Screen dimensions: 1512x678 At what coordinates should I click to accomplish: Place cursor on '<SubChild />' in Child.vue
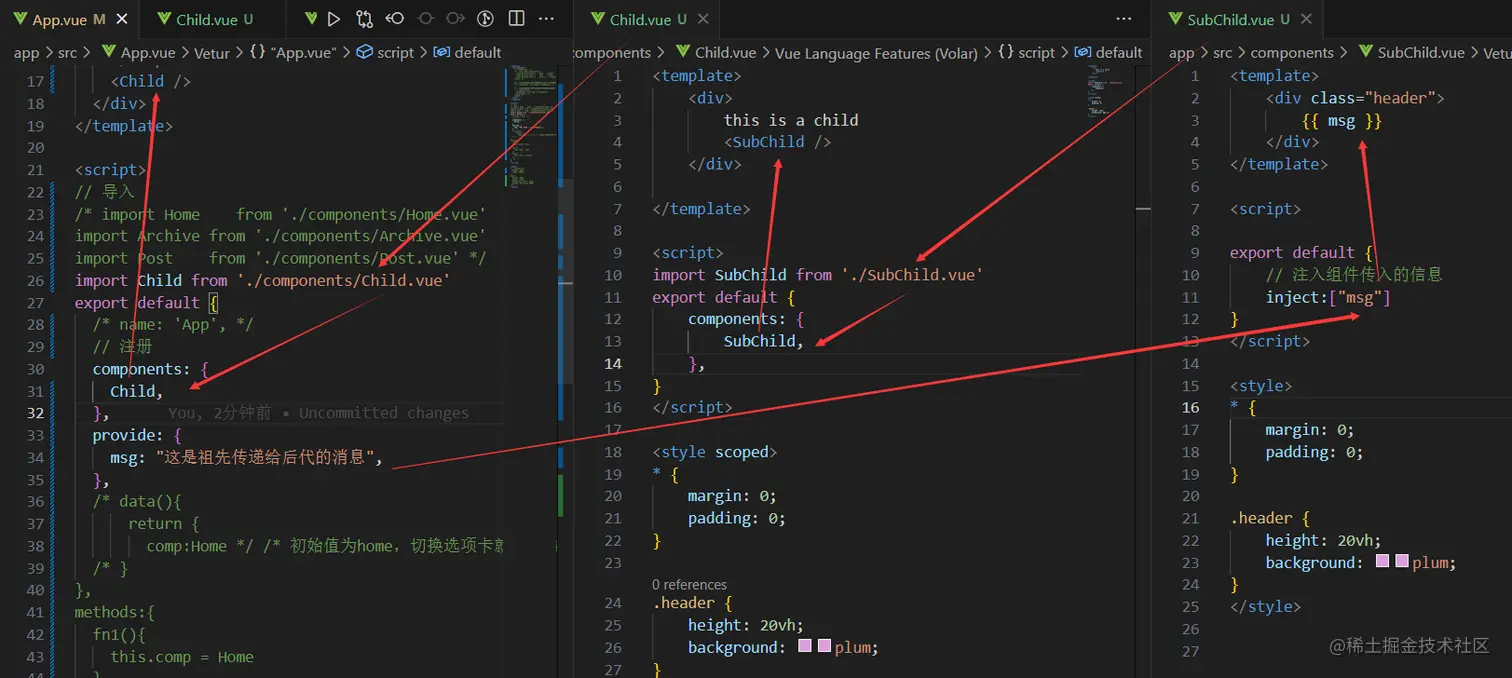778,142
